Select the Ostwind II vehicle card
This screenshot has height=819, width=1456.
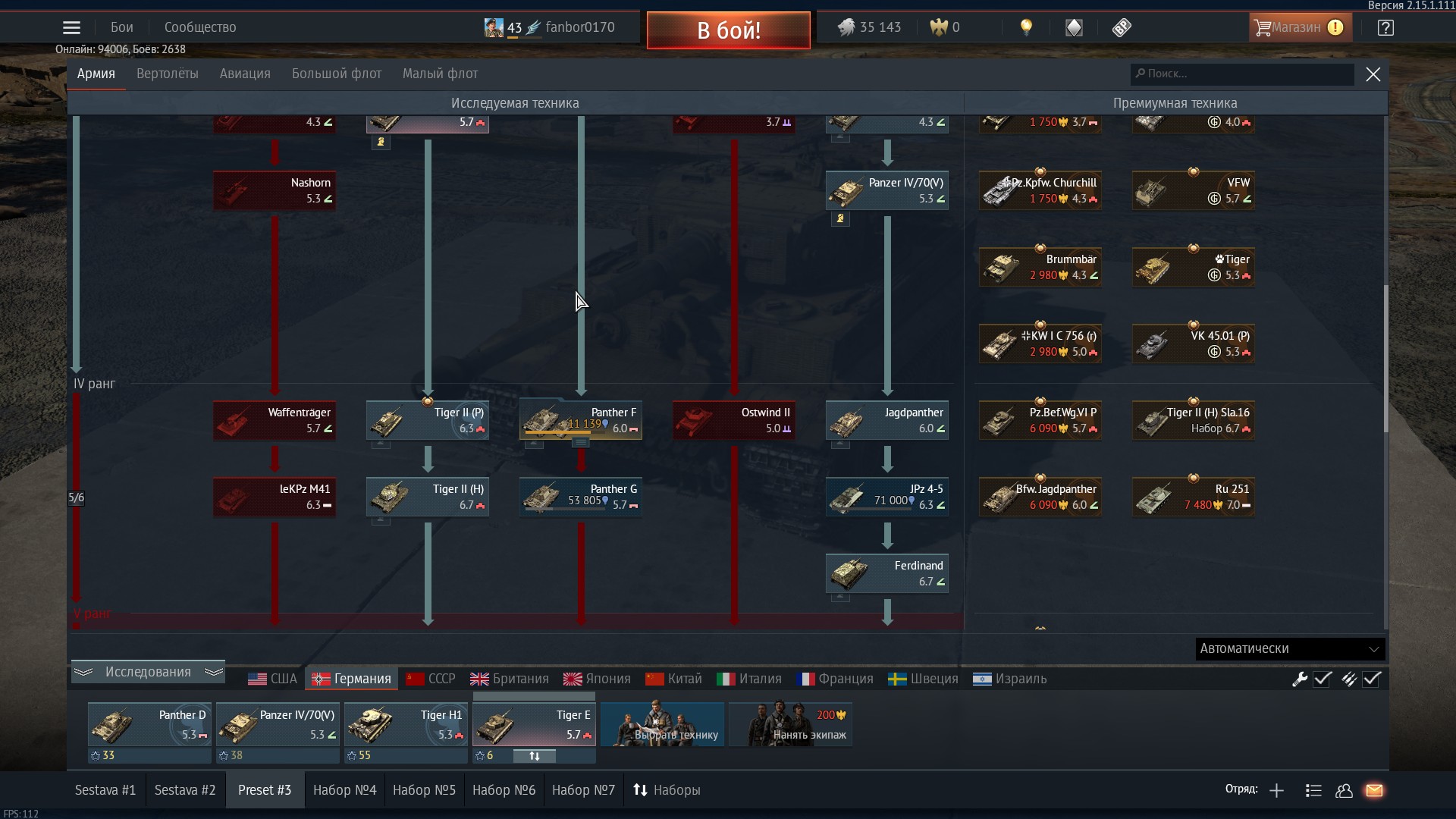coord(734,420)
